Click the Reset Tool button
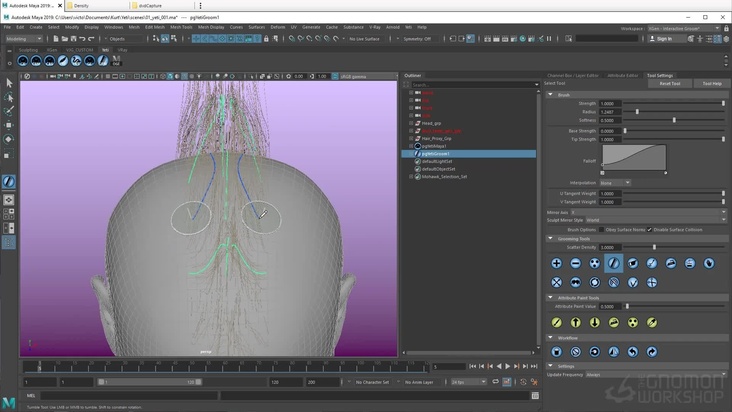This screenshot has height=412, width=732. point(669,84)
